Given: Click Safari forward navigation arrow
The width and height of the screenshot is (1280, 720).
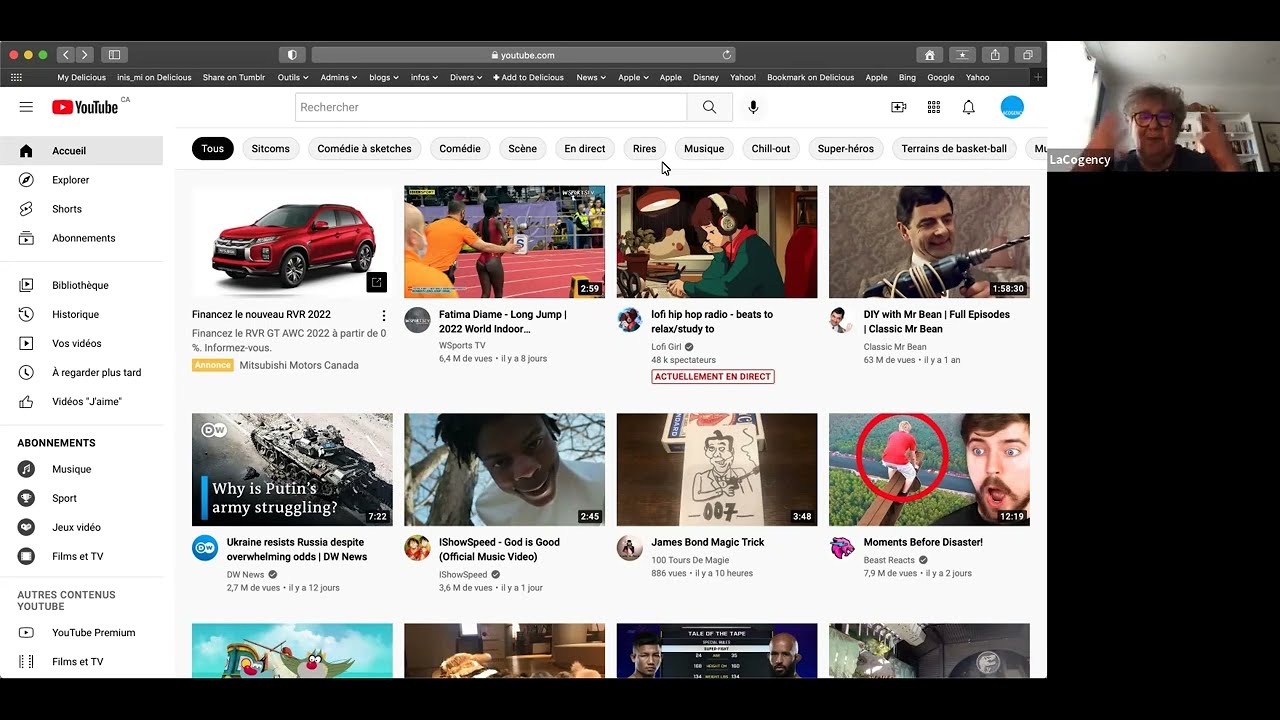Looking at the screenshot, I should coord(84,55).
